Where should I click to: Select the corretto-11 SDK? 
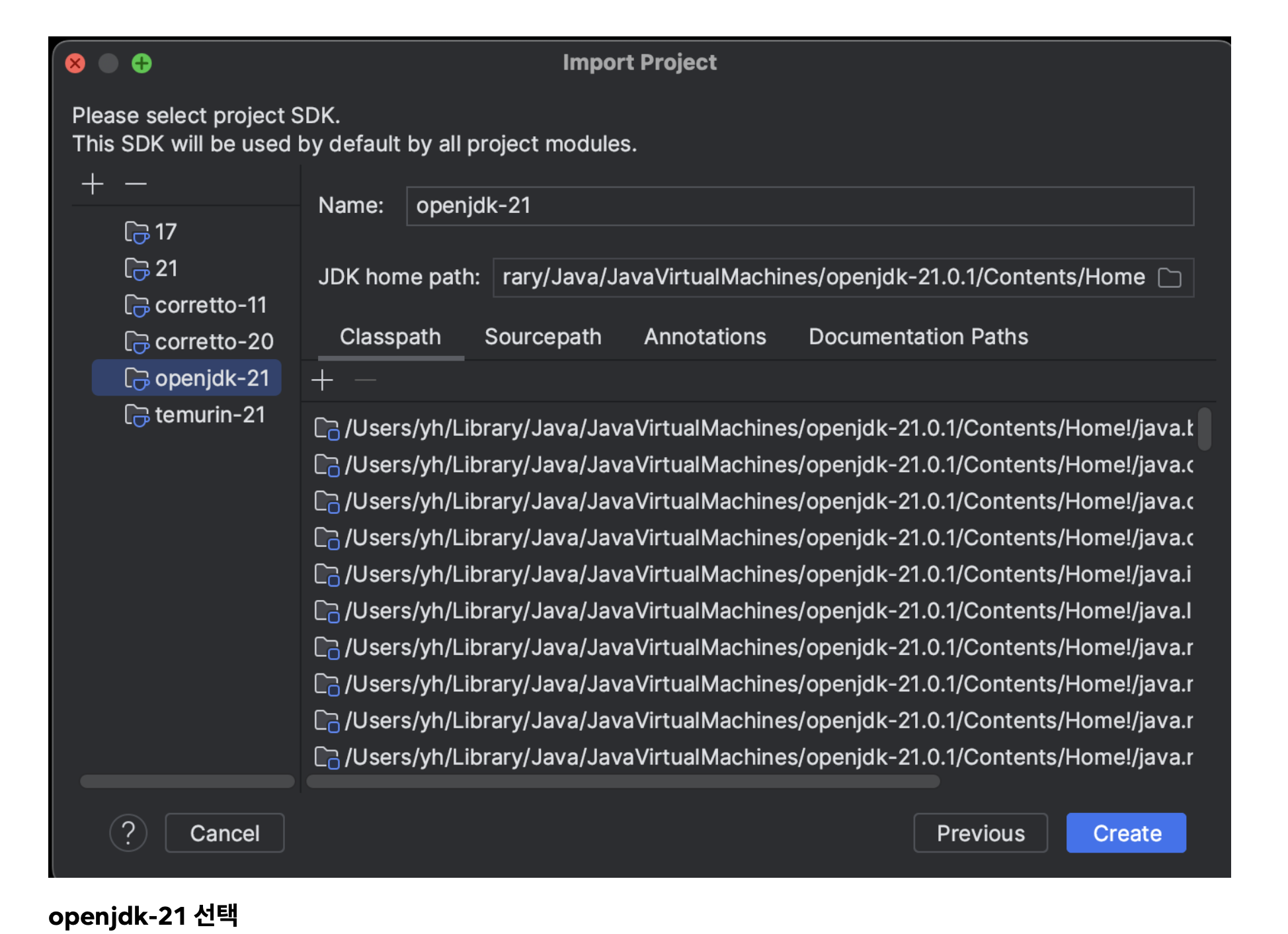tap(210, 305)
